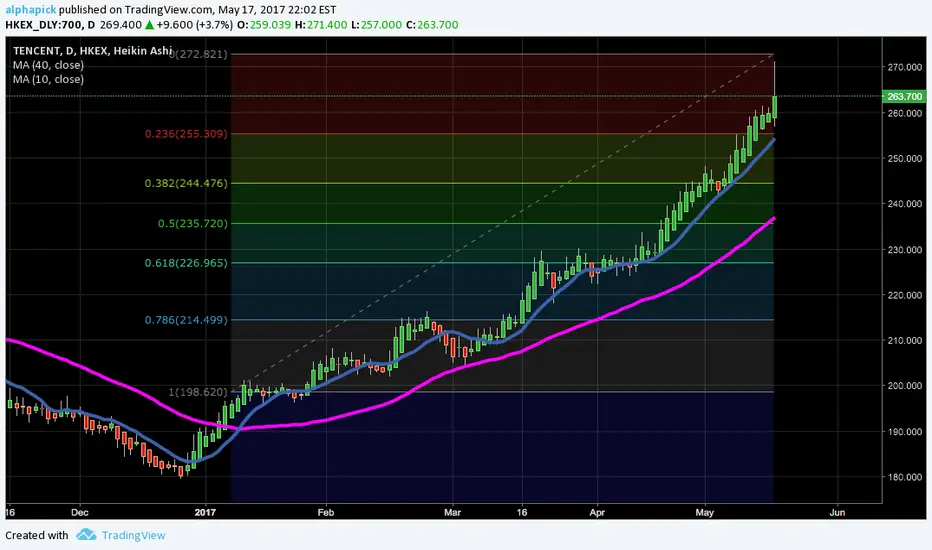Screen dimensions: 932x550
Task: Click the 1(198.620) Fibonacci label
Action: click(x=198, y=392)
